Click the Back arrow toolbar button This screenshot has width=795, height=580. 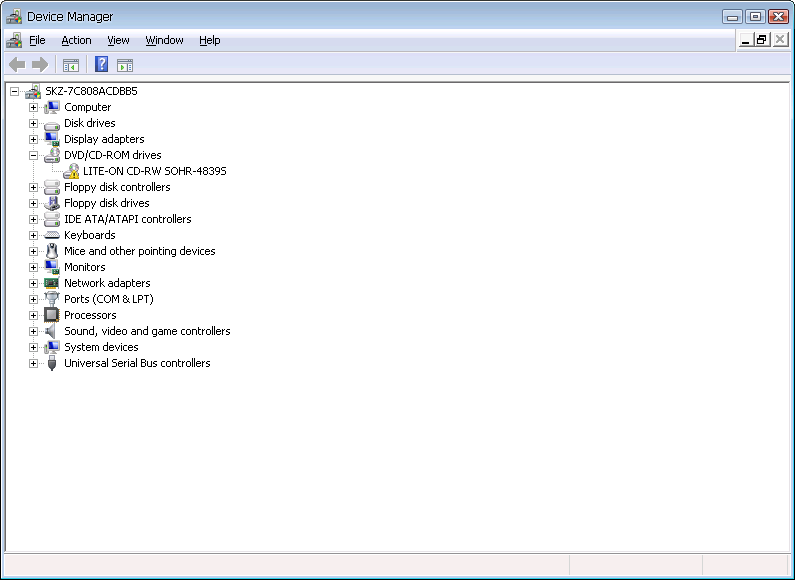pos(17,65)
